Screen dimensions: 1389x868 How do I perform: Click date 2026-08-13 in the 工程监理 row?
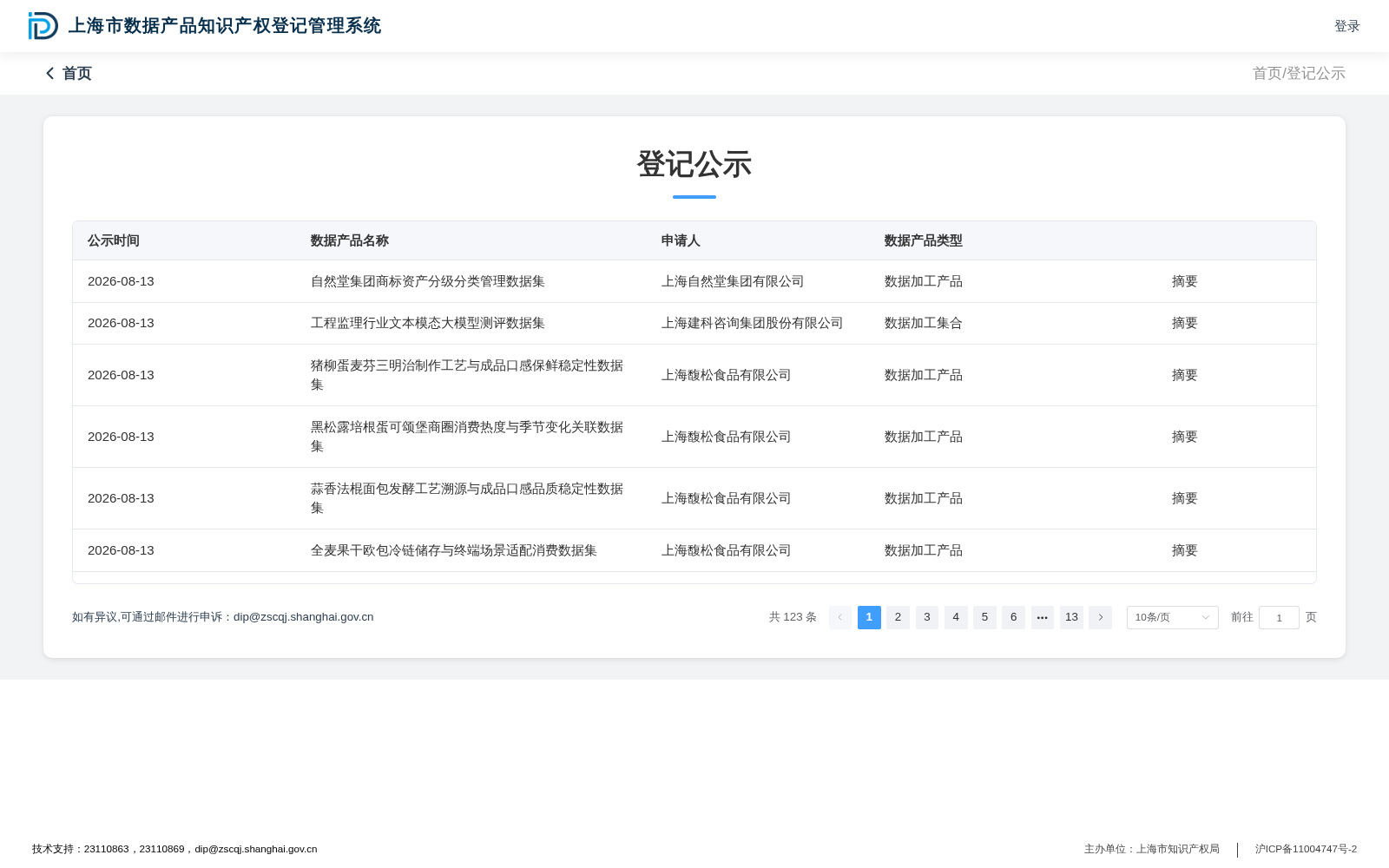pyautogui.click(x=121, y=323)
